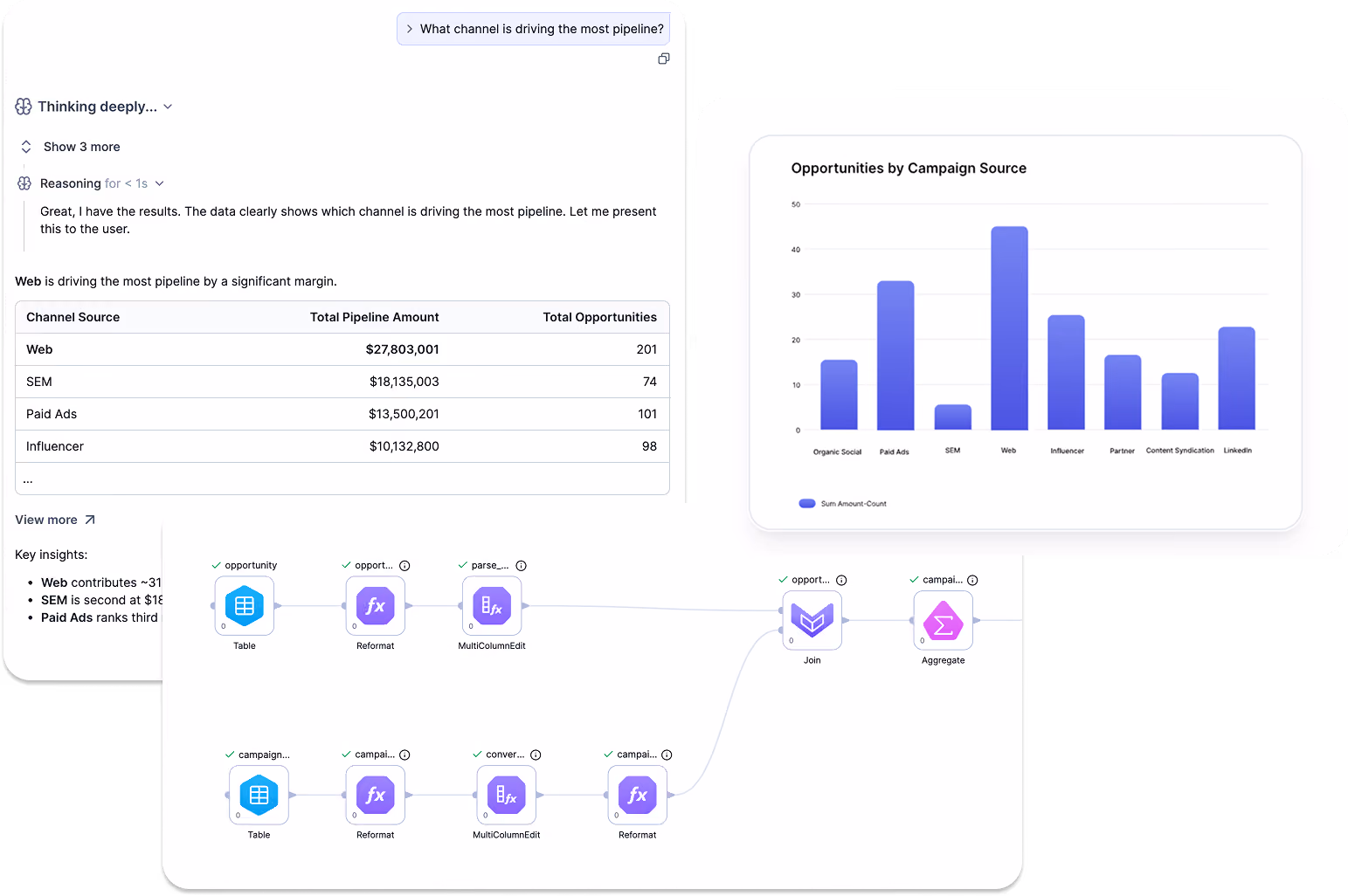This screenshot has width=1348, height=896.
Task: Collapse the Thinking deeply dropdown arrow
Action: [168, 107]
